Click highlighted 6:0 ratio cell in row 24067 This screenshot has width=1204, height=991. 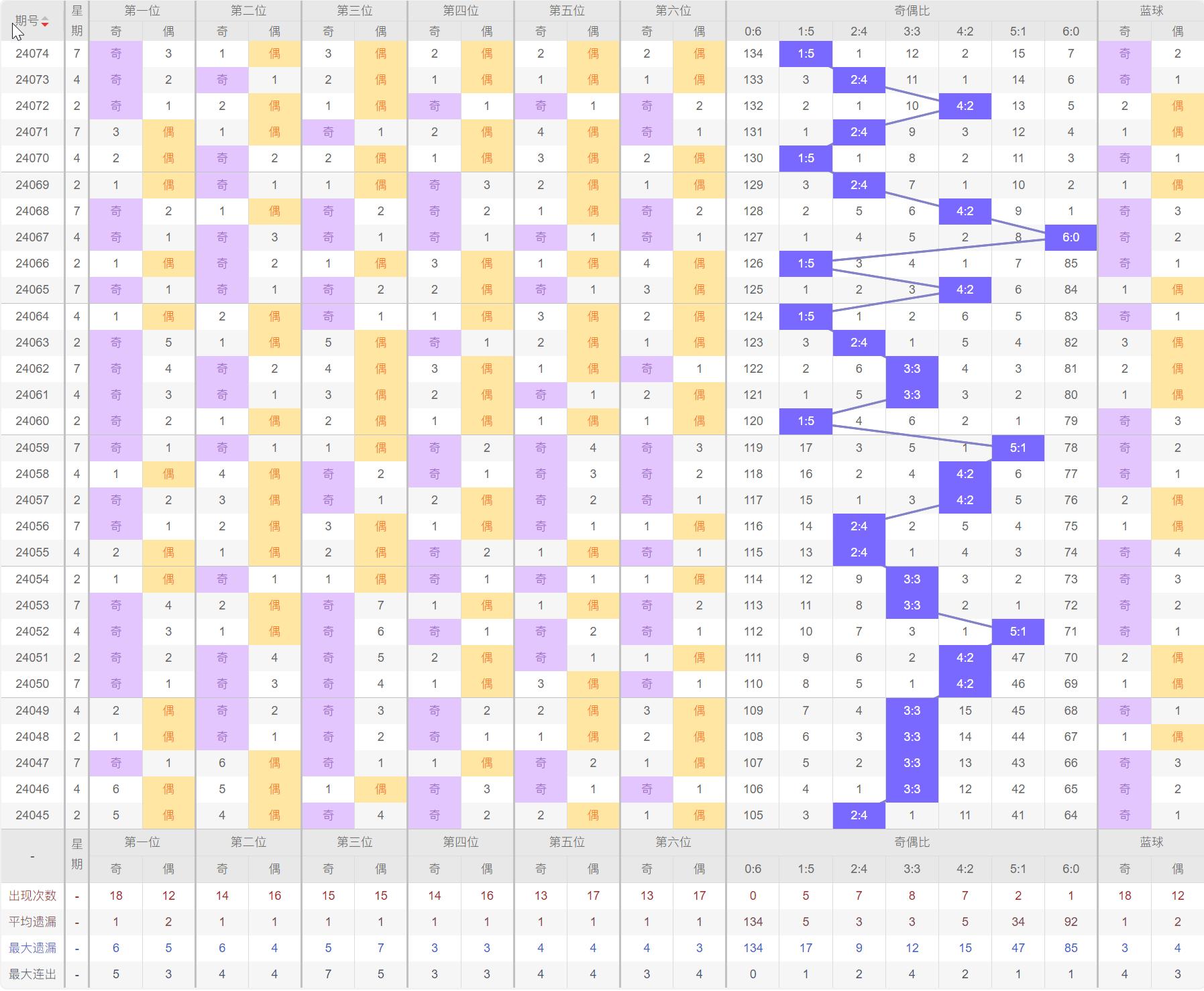1071,237
